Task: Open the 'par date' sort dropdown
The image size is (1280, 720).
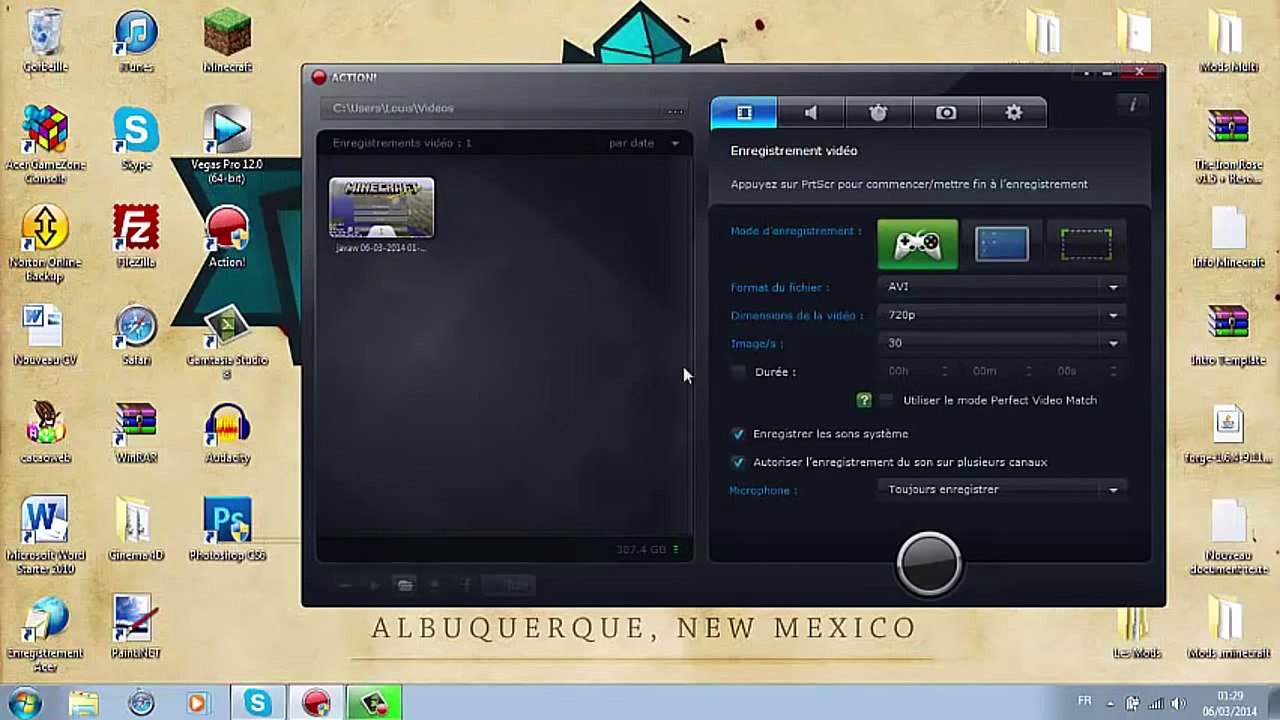Action: pyautogui.click(x=644, y=143)
